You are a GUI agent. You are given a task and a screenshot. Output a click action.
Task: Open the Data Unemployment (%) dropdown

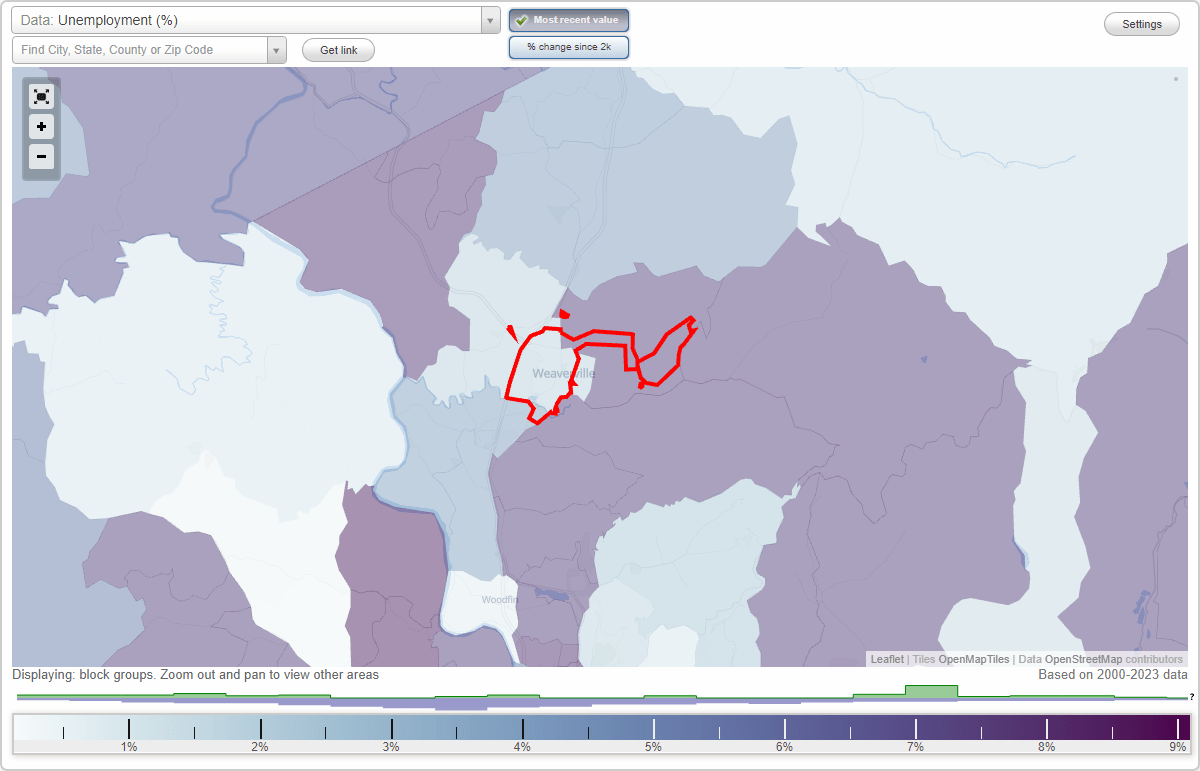coord(256,20)
